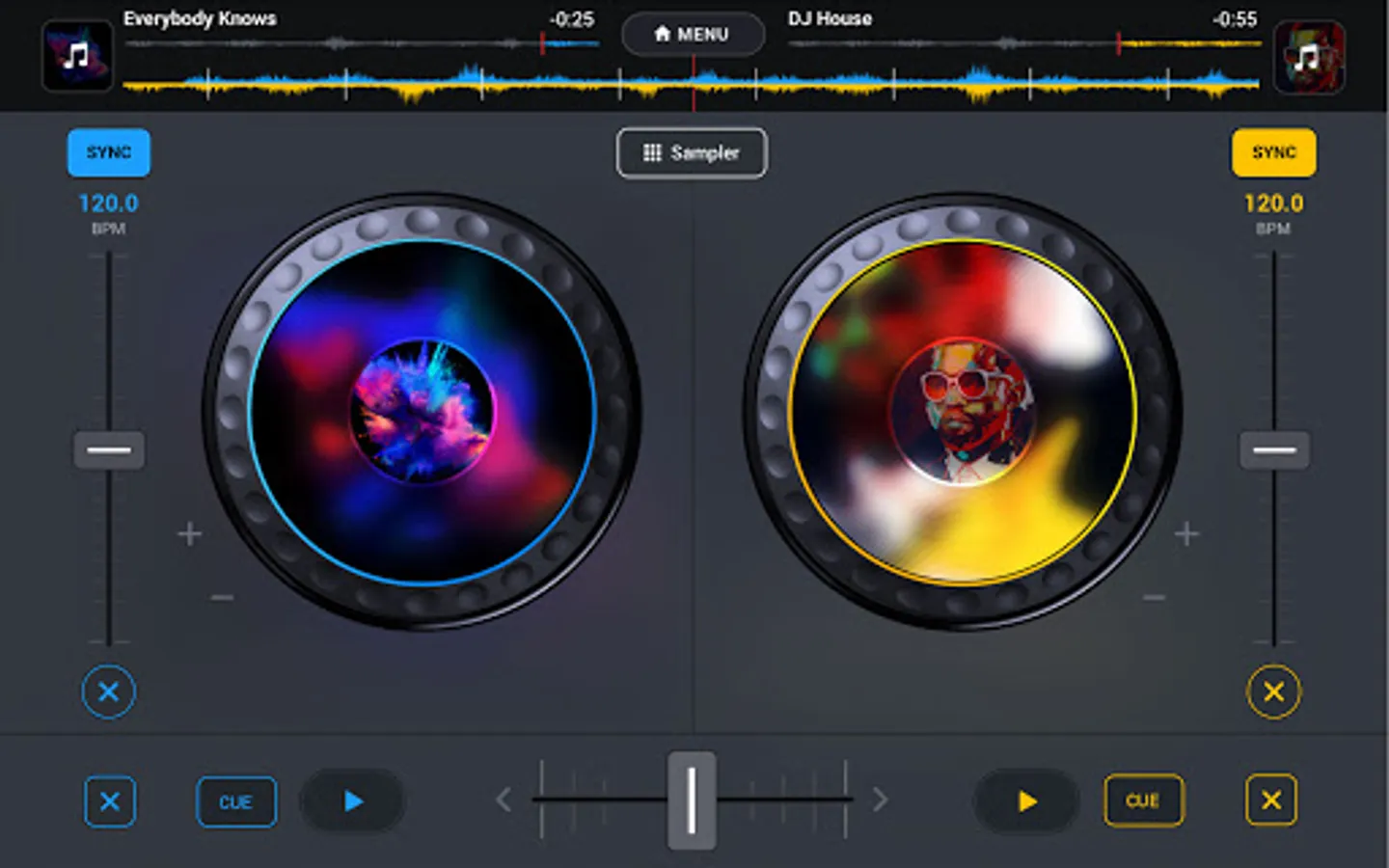Viewport: 1389px width, 868px height.
Task: Open the left deck track music-note thumbnail
Action: (x=77, y=57)
